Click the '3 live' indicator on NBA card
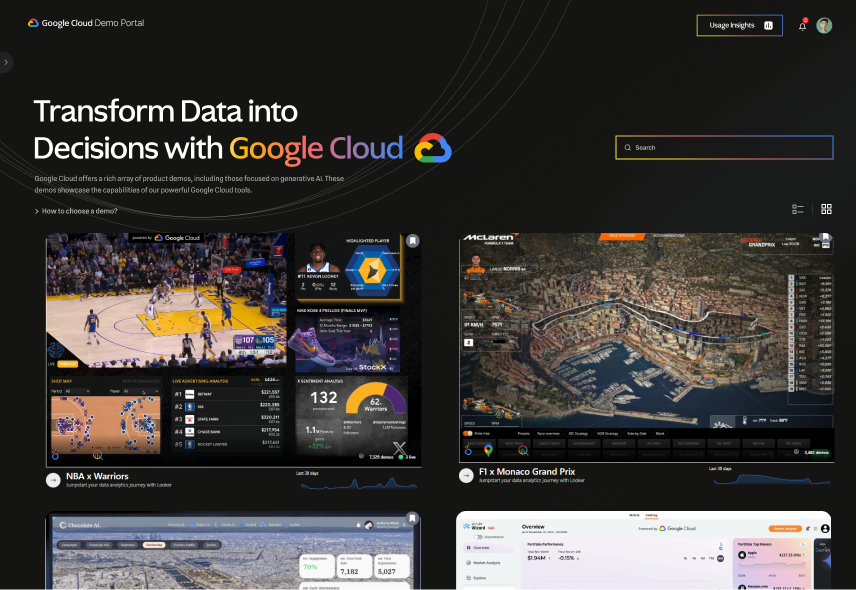This screenshot has width=856, height=590. 408,457
